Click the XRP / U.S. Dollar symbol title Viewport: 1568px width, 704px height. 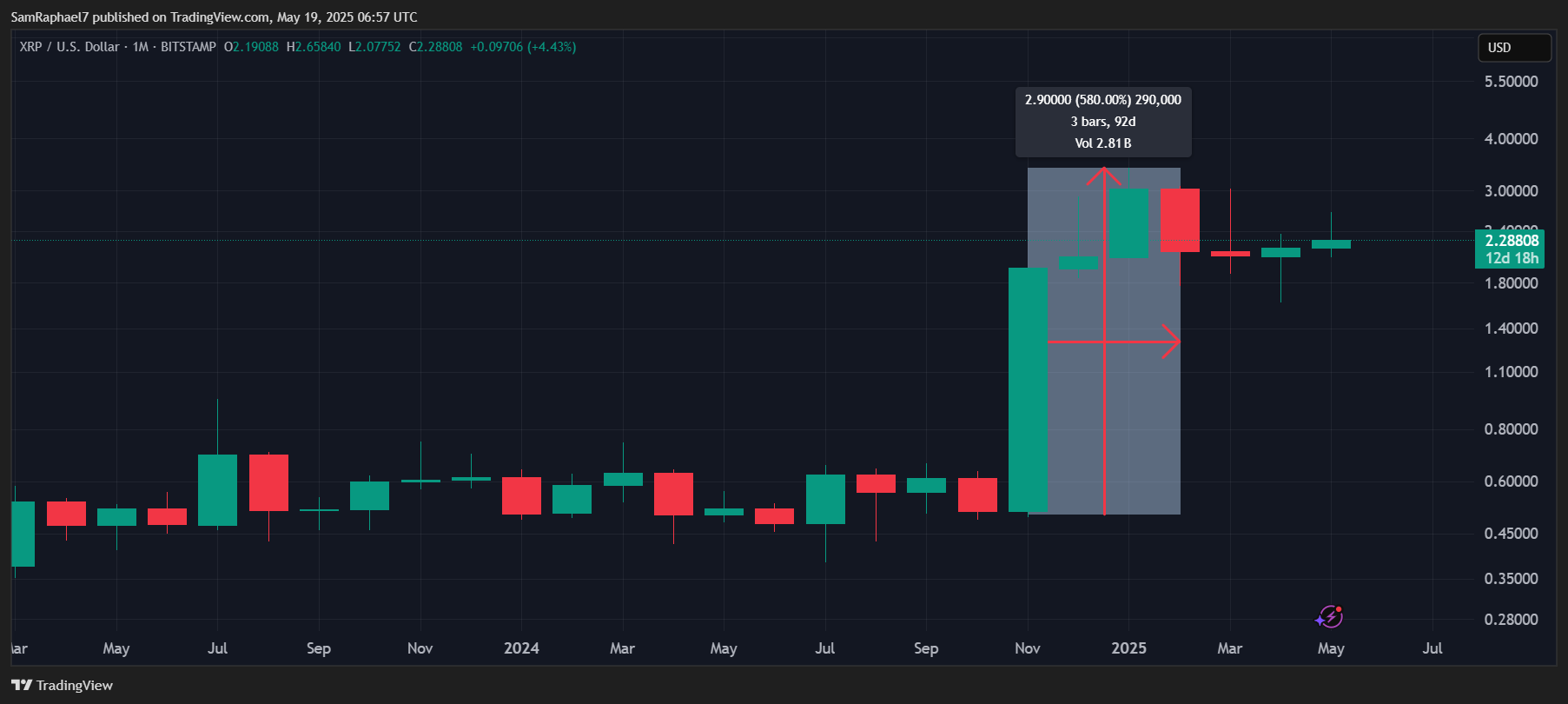[69, 47]
